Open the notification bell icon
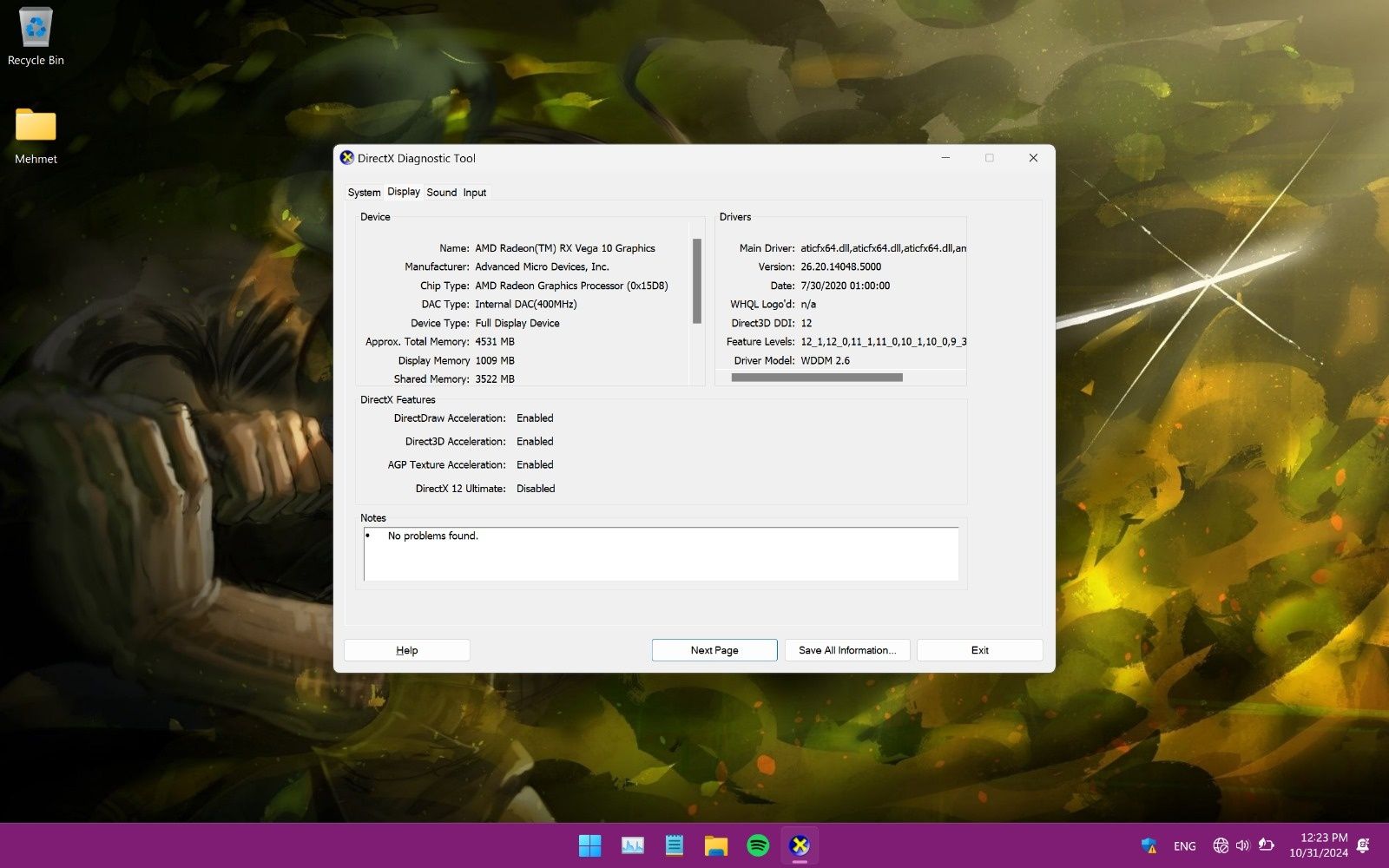1389x868 pixels. (1363, 845)
